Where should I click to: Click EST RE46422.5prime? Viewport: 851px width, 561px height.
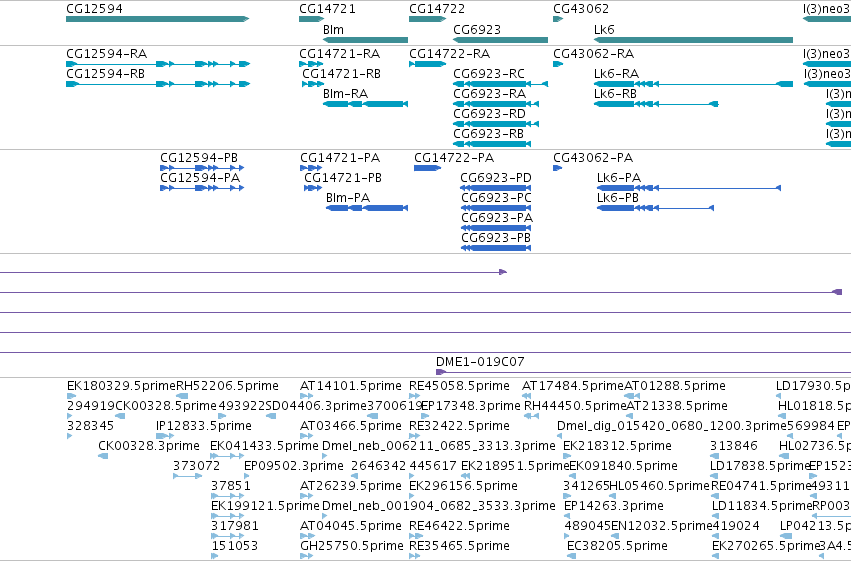[x=415, y=537]
